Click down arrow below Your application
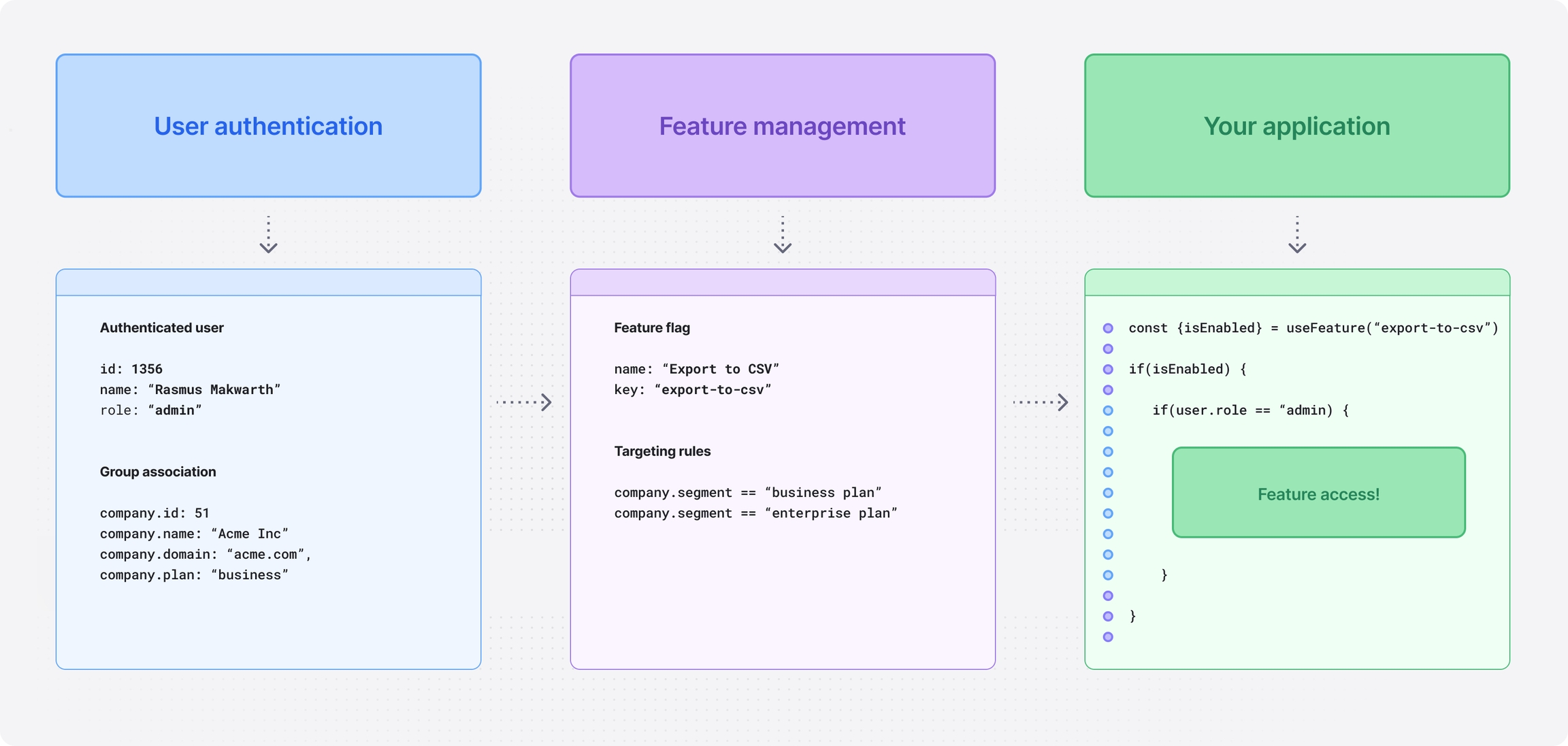The image size is (1568, 746). (1297, 236)
